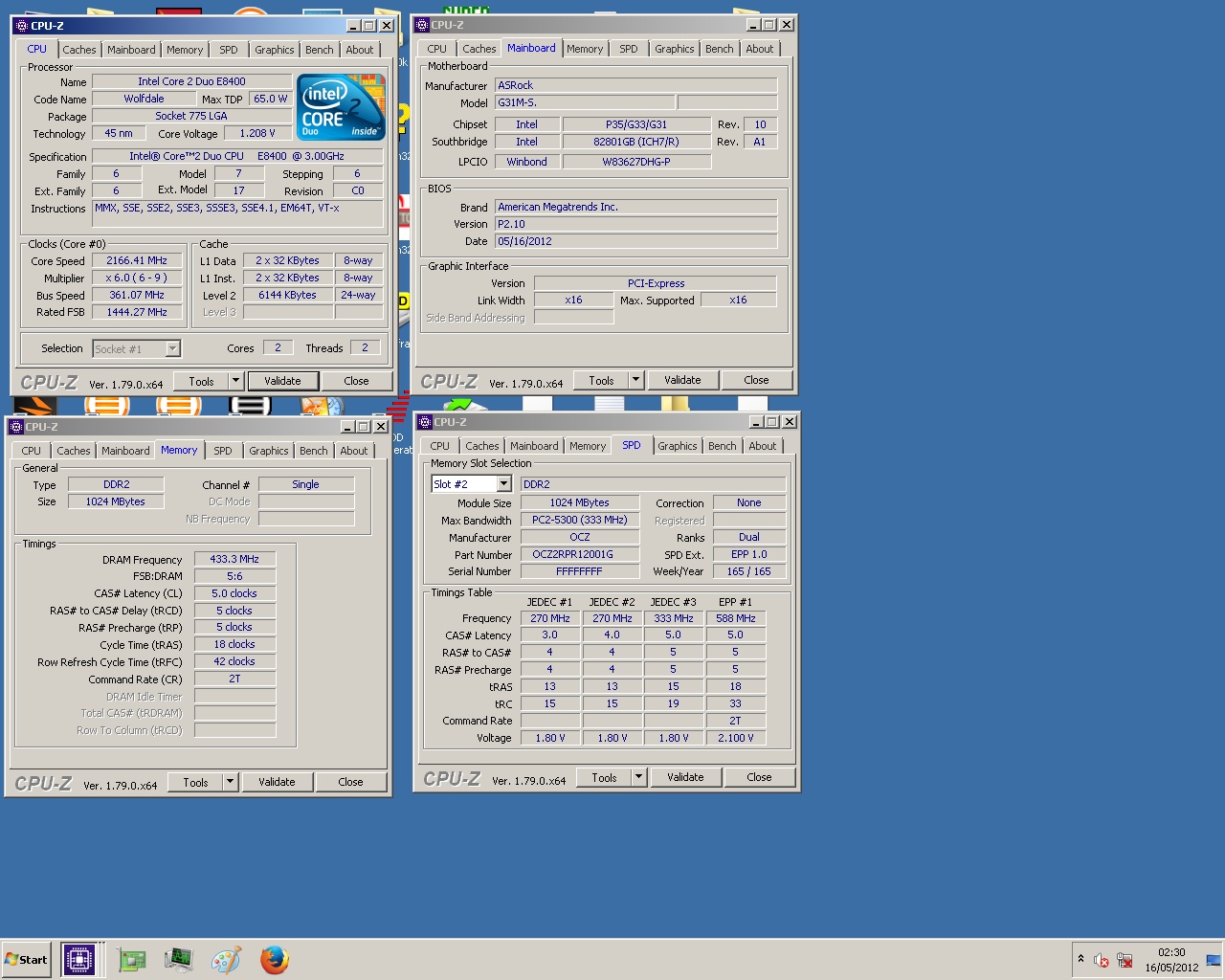Select Caches tab in the SPD window
Image resolution: width=1225 pixels, height=980 pixels.
click(x=482, y=446)
